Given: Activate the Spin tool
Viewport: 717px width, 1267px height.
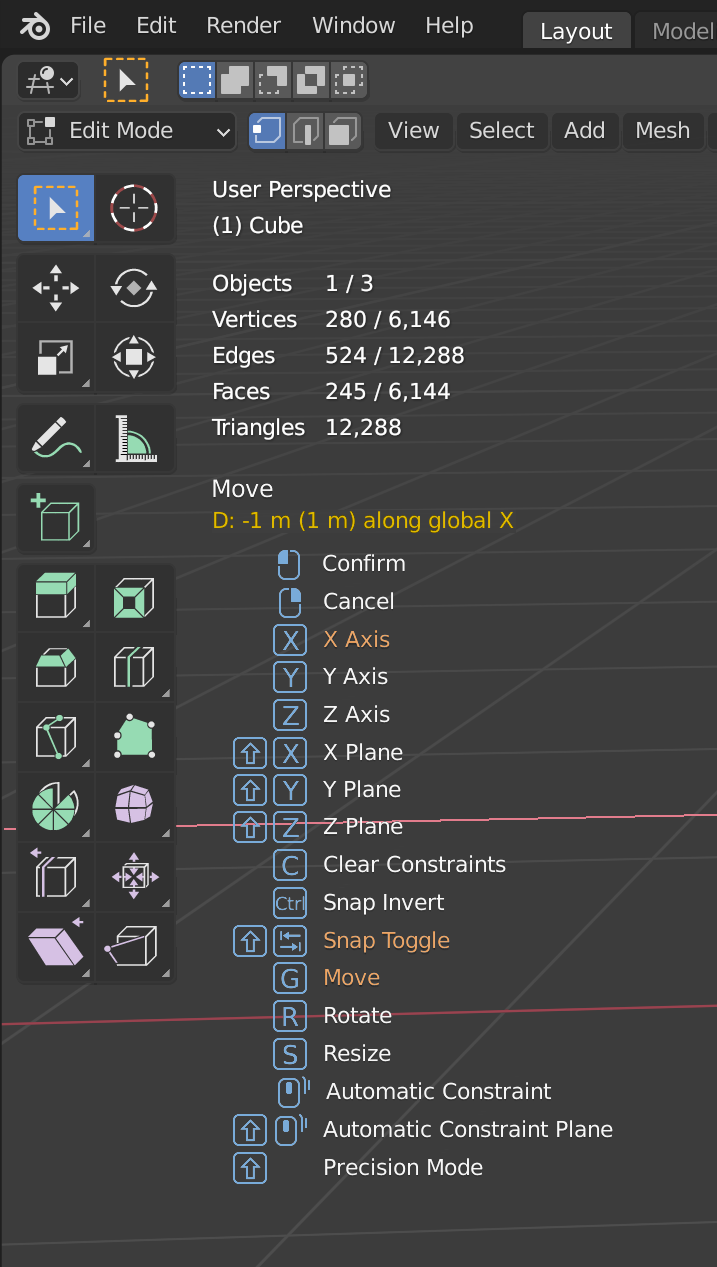Looking at the screenshot, I should pyautogui.click(x=56, y=806).
